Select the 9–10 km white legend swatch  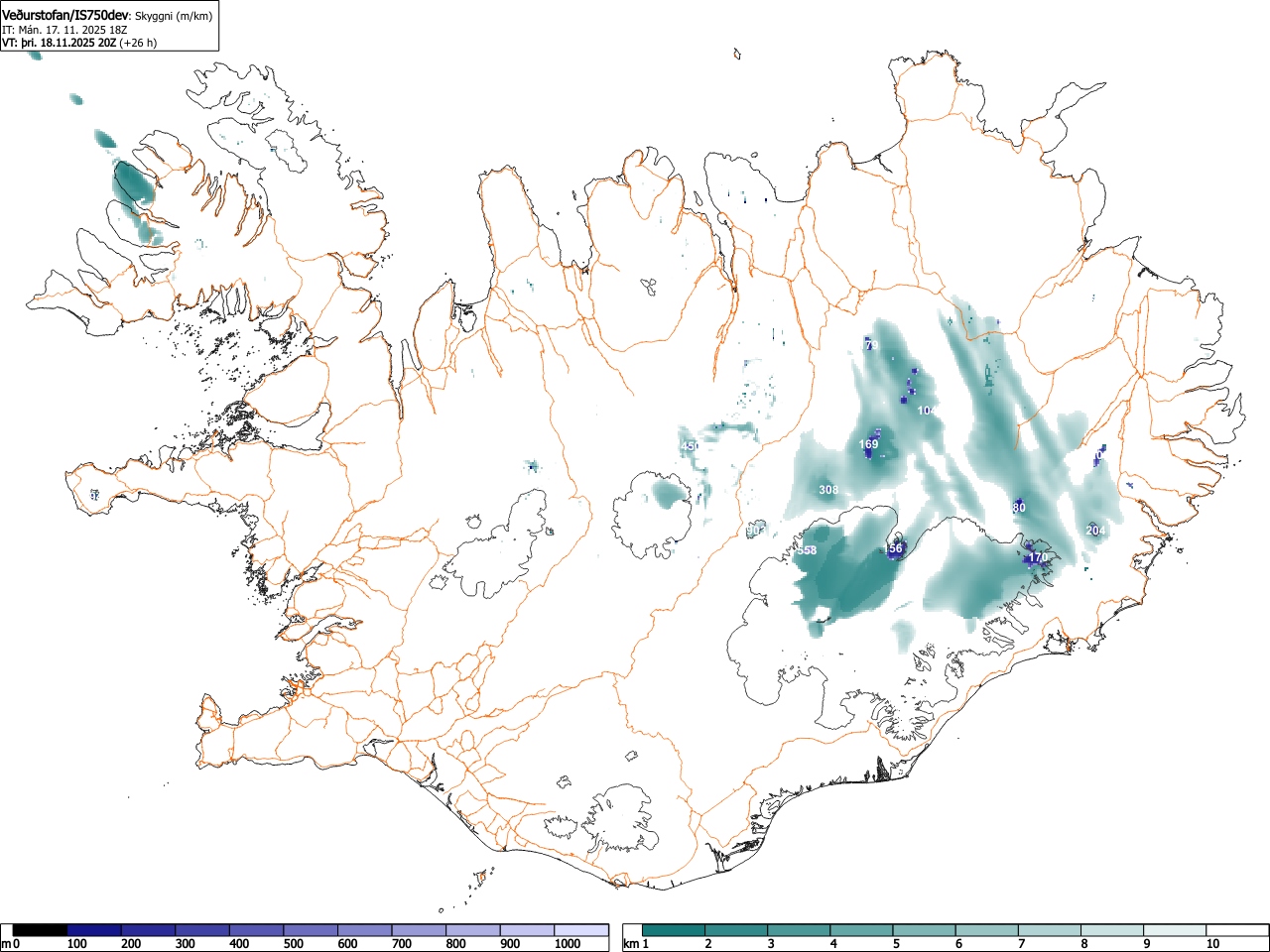click(x=1176, y=930)
